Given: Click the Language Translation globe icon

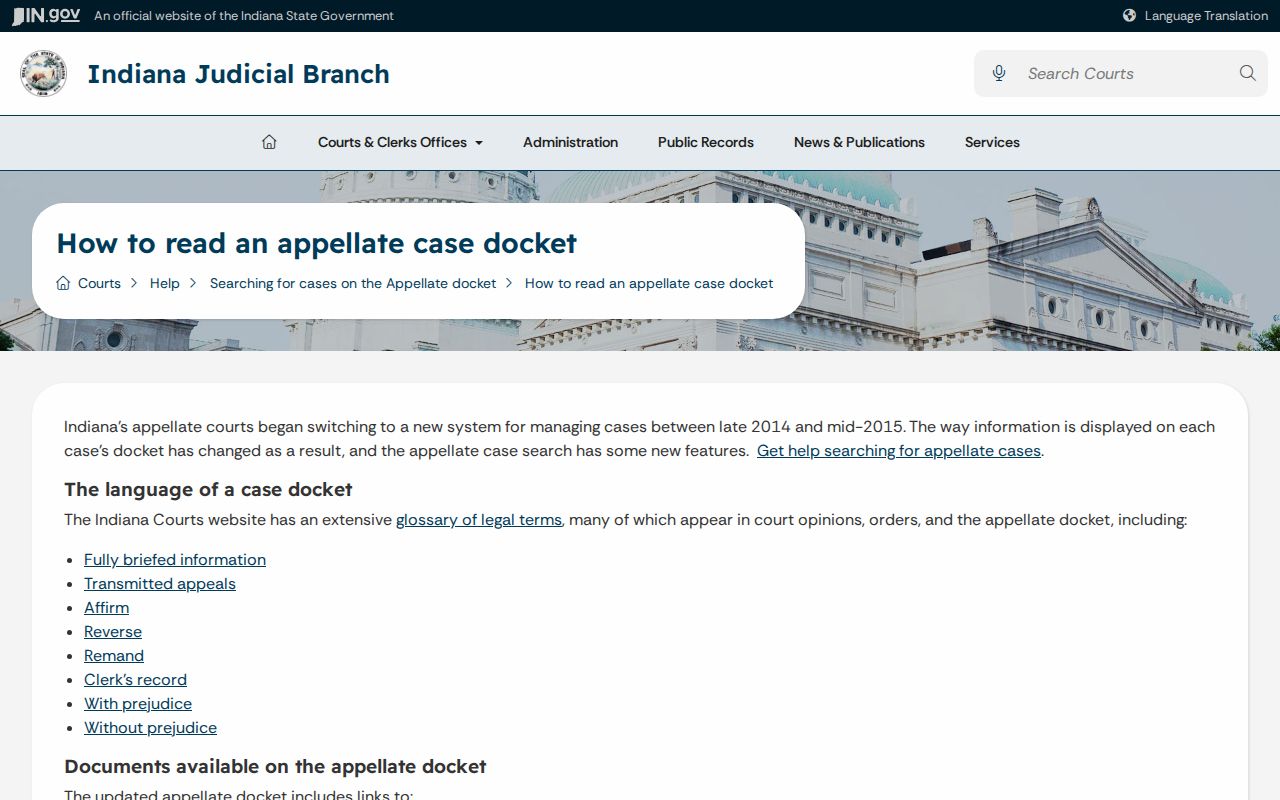Looking at the screenshot, I should tap(1129, 16).
